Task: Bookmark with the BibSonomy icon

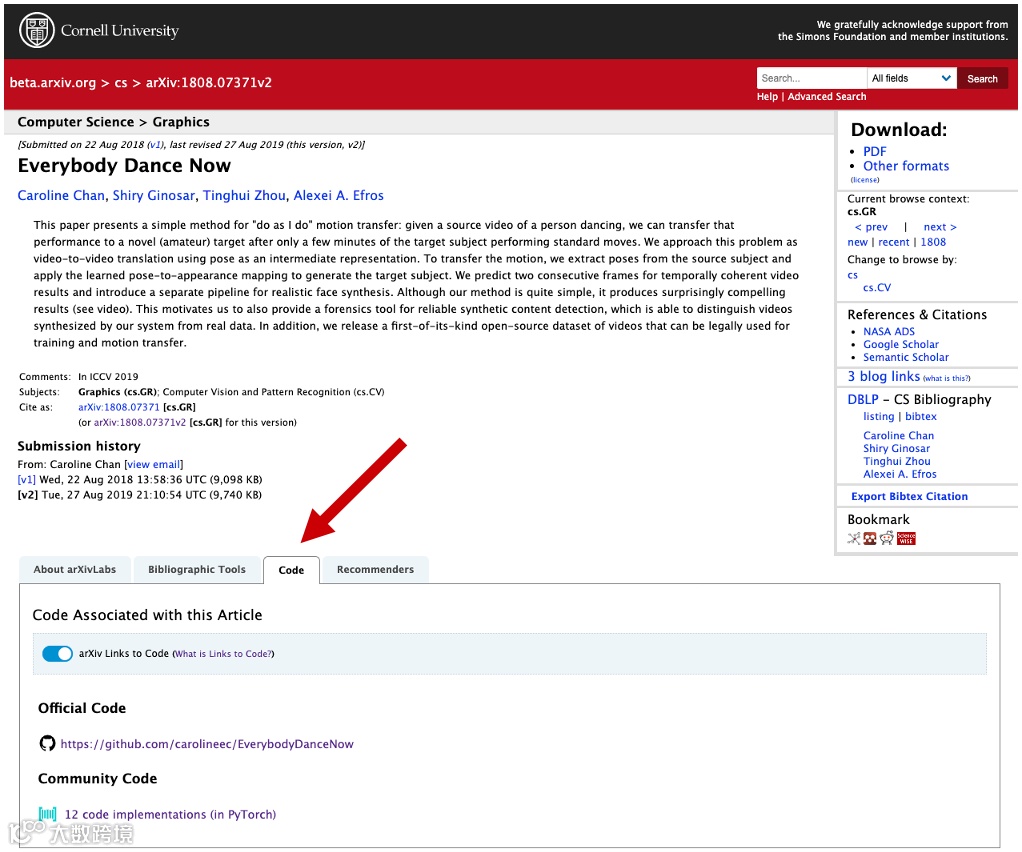Action: tap(870, 538)
